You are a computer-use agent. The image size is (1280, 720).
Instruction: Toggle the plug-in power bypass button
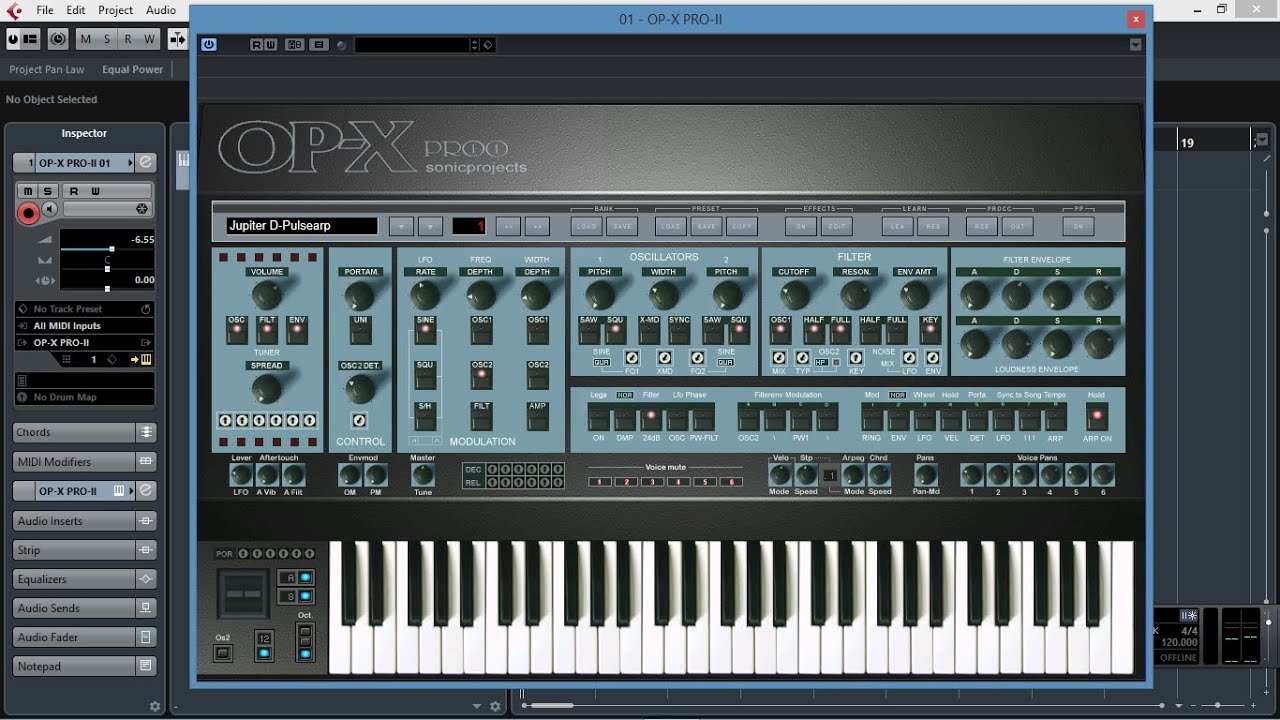[208, 44]
